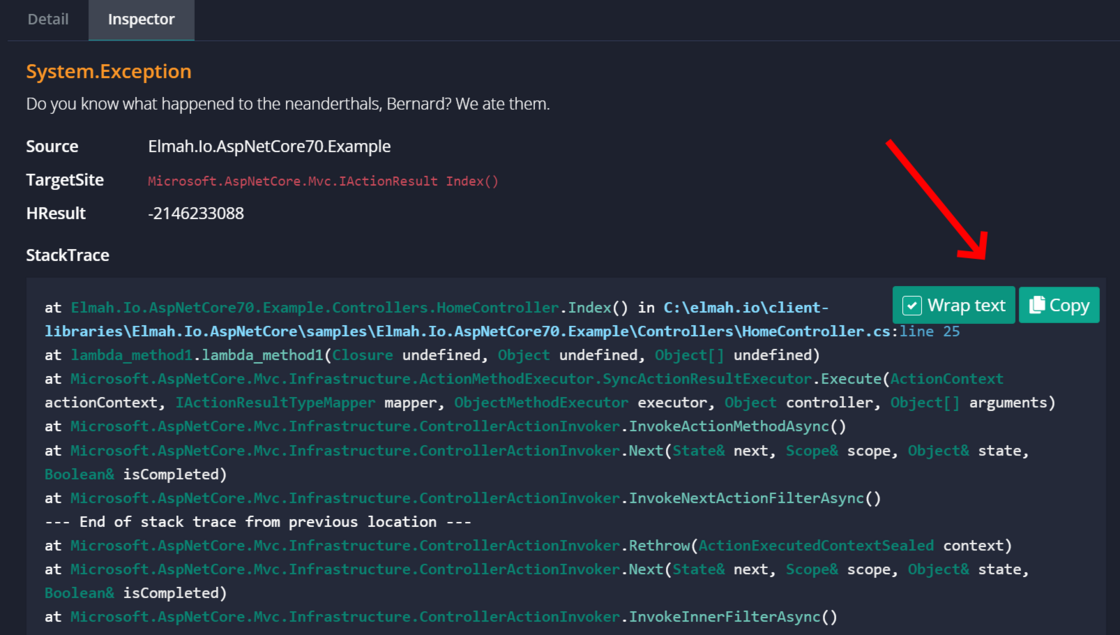Click the InvokeNextActionFilterAsync() frame
The image size is (1120, 635).
pos(463,498)
